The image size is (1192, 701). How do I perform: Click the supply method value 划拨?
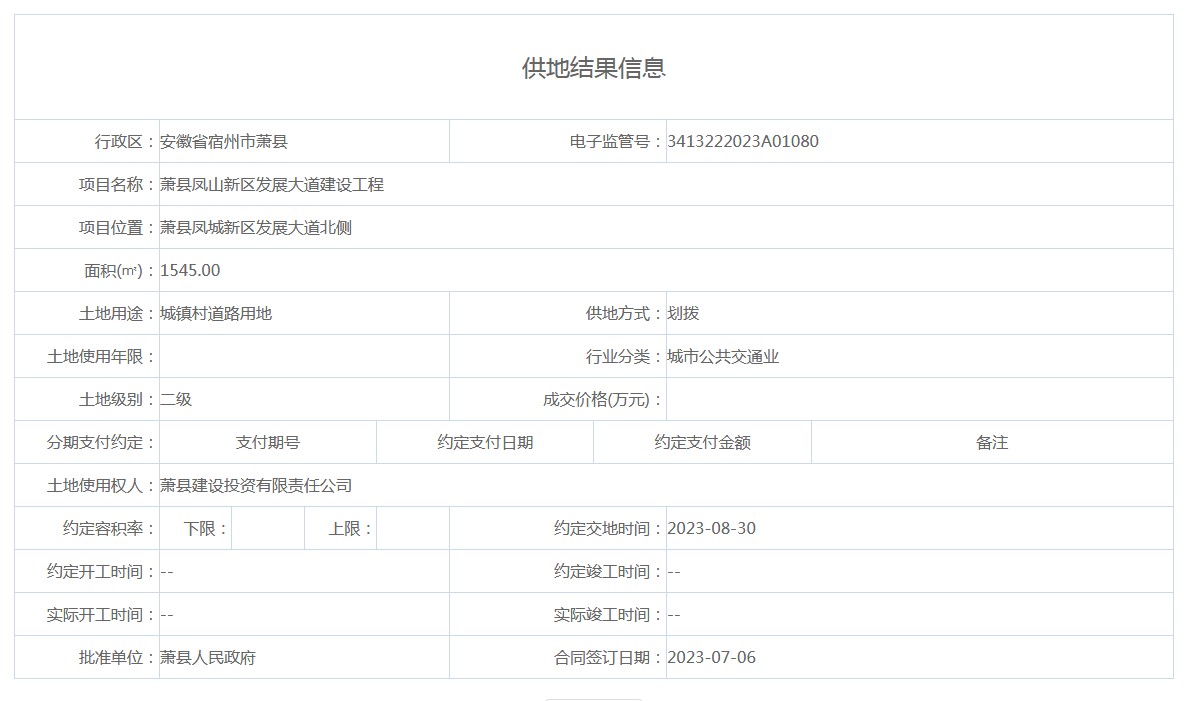[683, 314]
